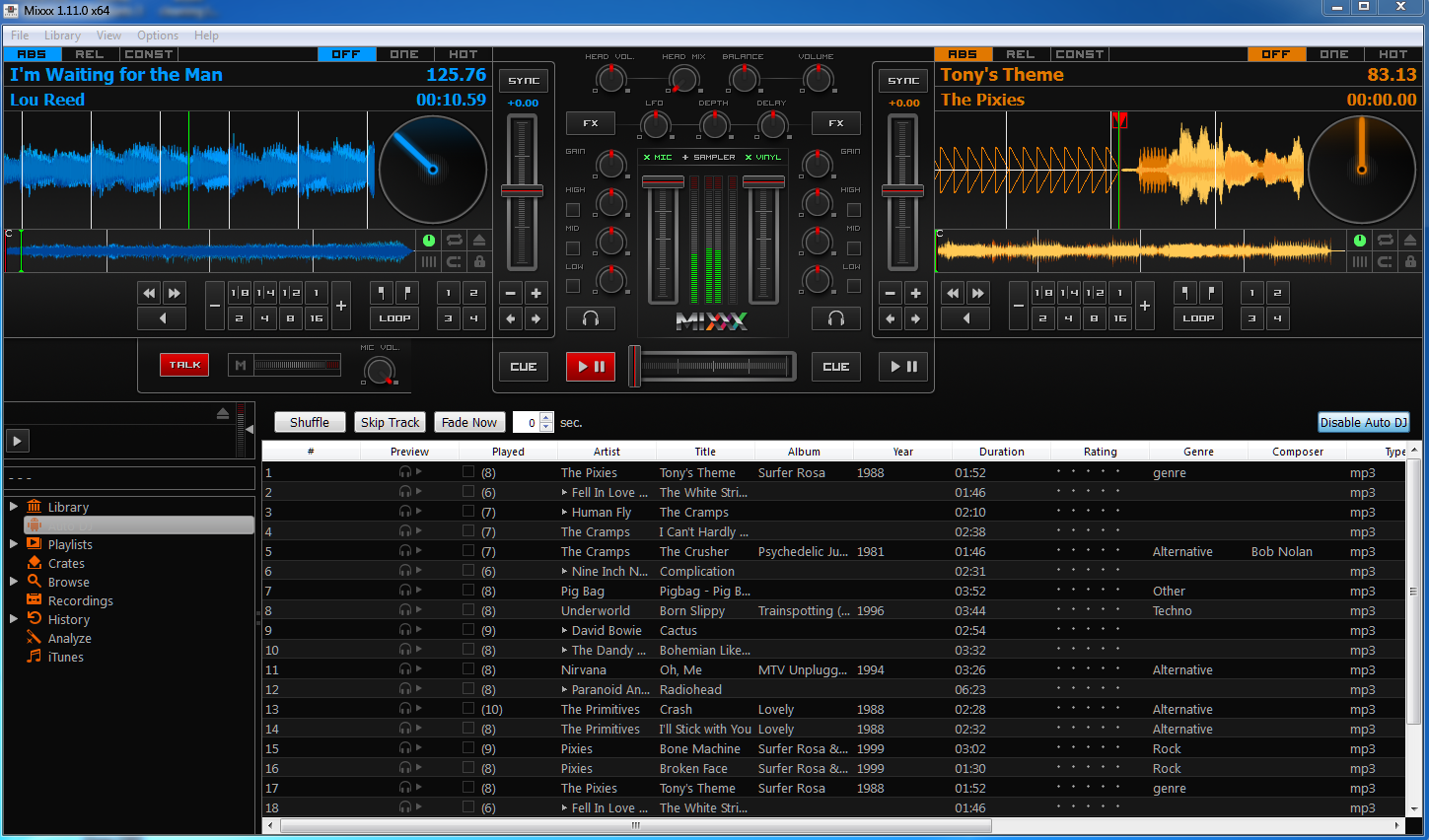Rewind the left deck track
Viewport: 1429px width, 840px height.
coord(149,293)
